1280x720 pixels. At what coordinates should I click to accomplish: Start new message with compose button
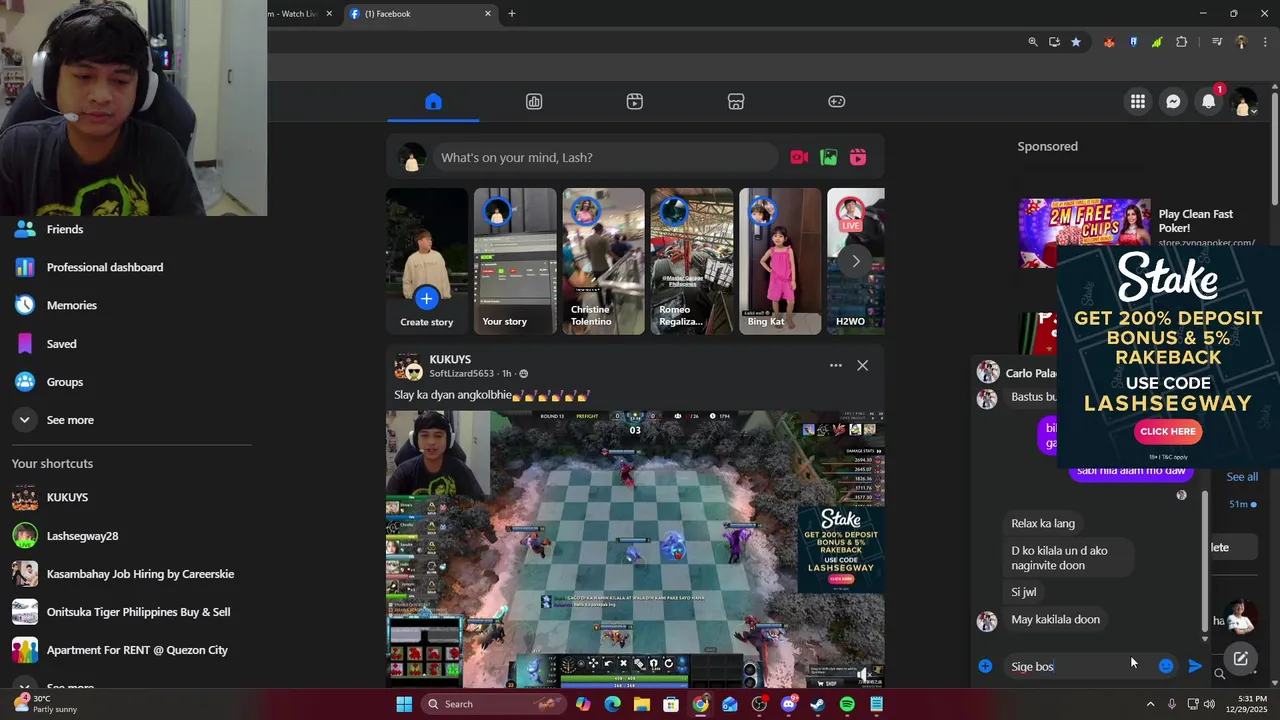point(1240,658)
